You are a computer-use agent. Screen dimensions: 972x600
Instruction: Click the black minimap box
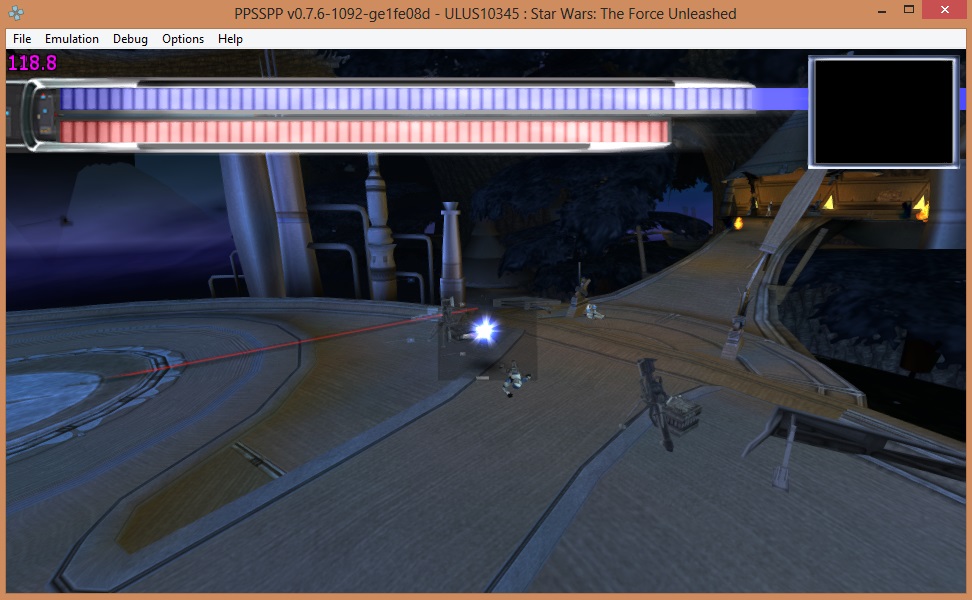point(882,110)
